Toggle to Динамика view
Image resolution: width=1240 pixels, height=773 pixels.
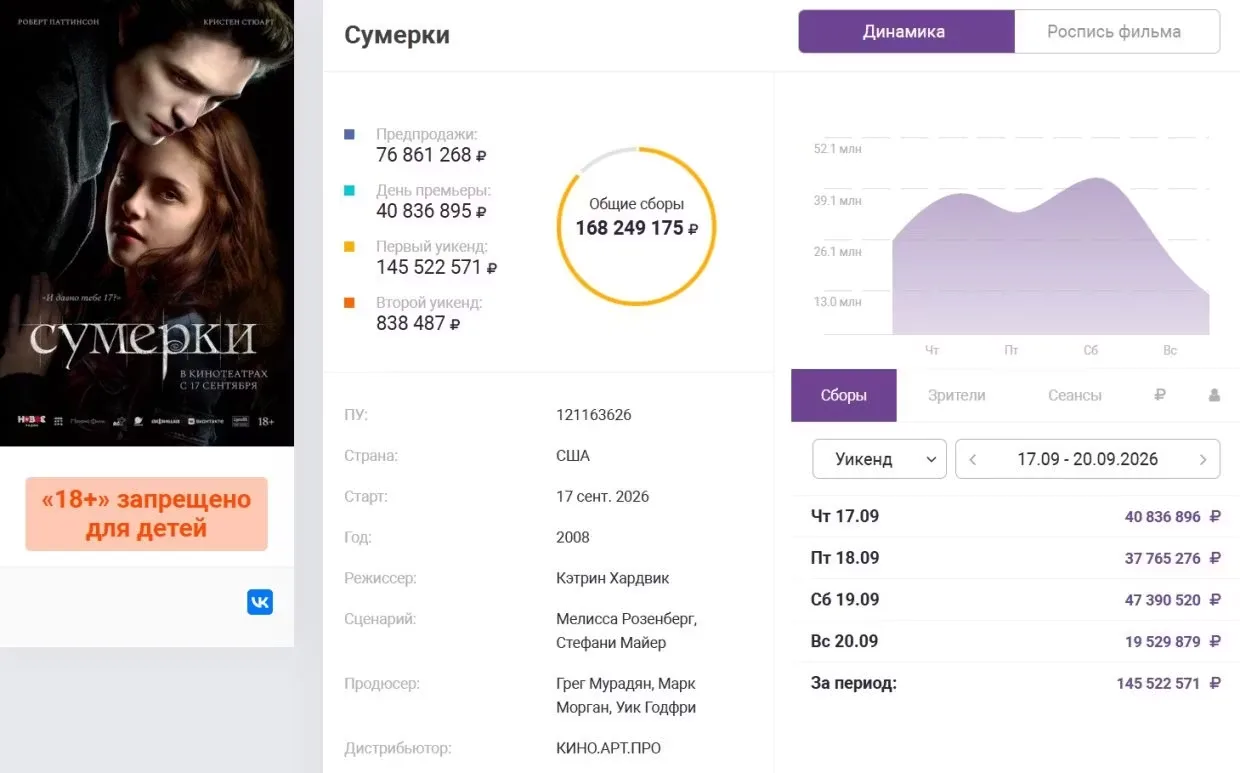coord(906,31)
